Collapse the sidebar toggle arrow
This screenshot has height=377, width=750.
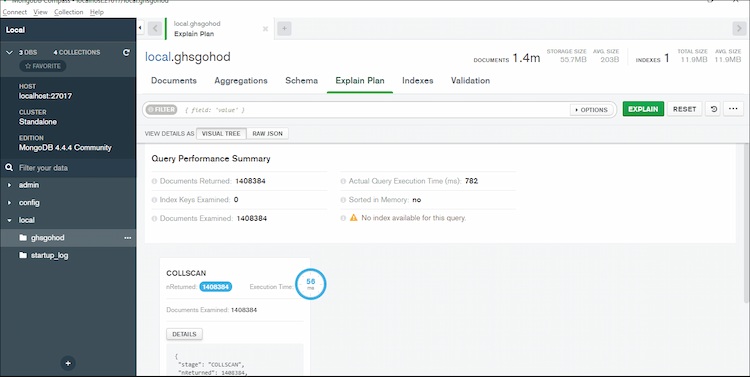pos(140,28)
